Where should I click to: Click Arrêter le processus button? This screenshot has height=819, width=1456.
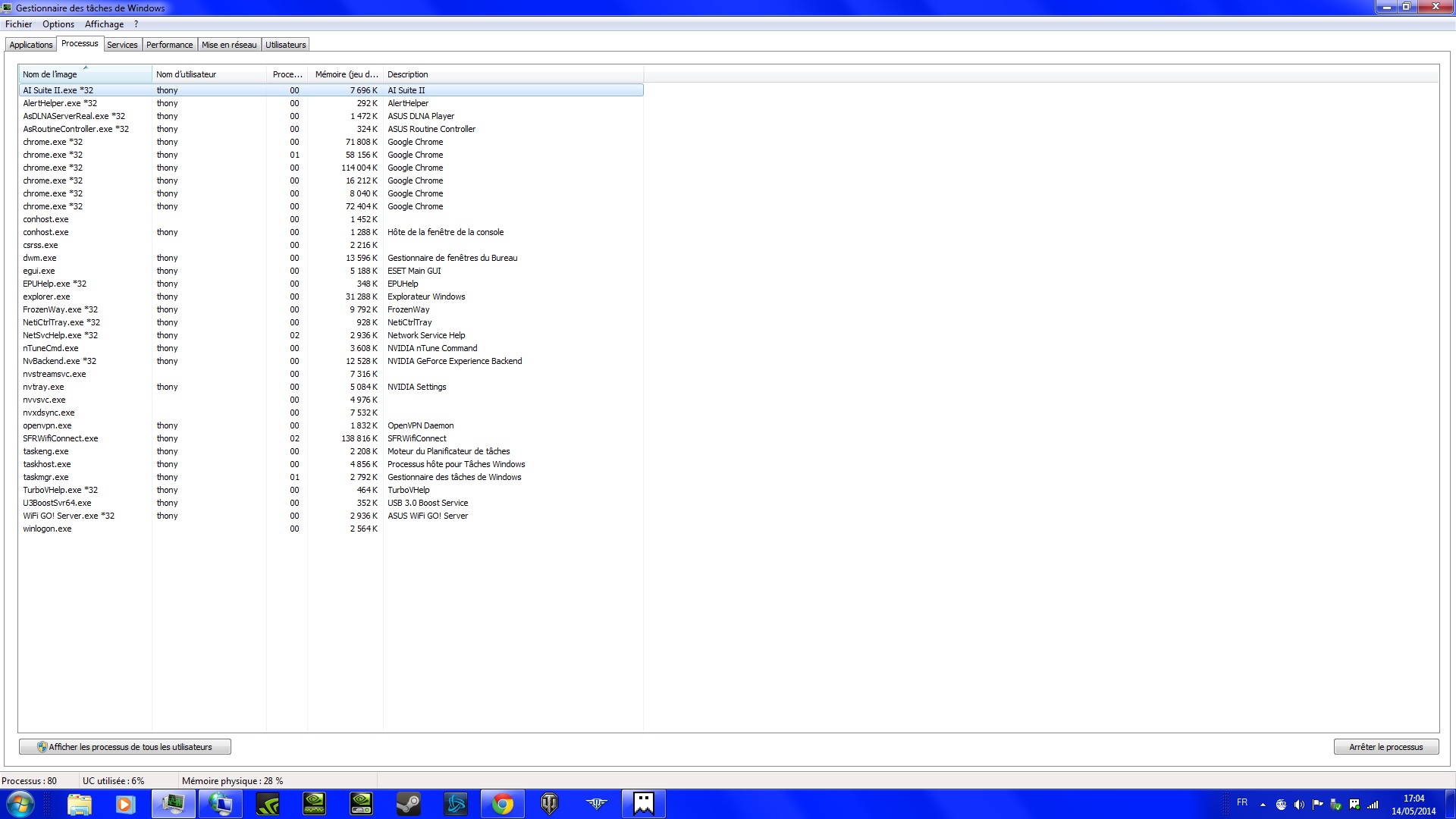tap(1386, 747)
